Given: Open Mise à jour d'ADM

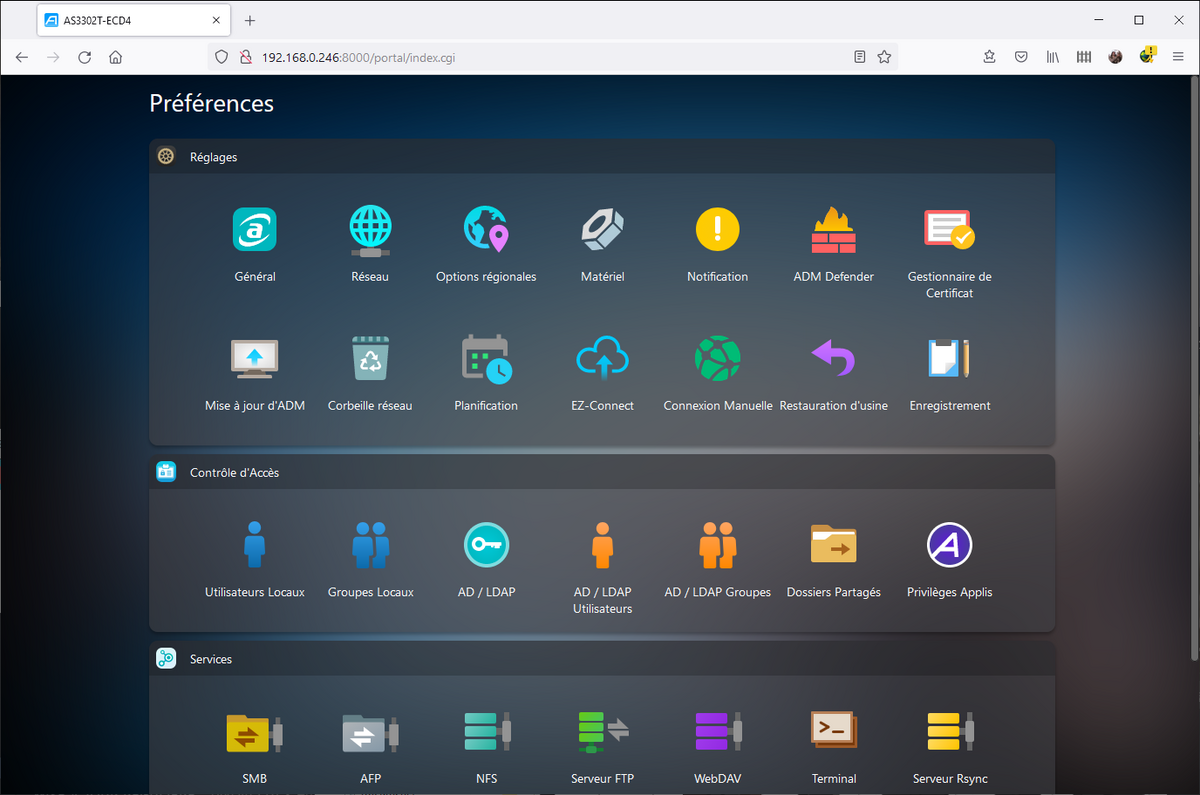Looking at the screenshot, I should coord(254,359).
